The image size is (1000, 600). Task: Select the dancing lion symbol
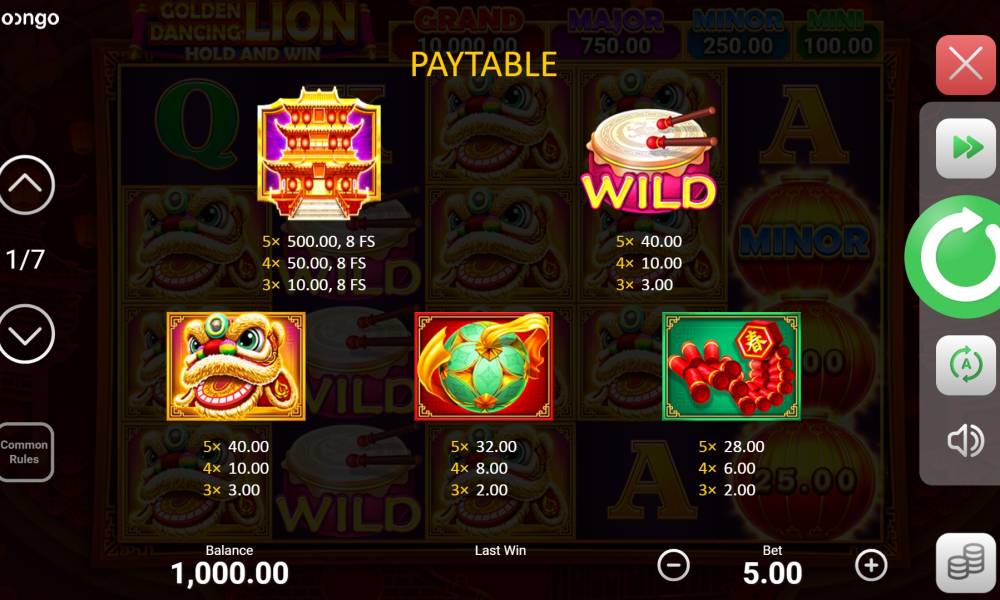[x=236, y=366]
